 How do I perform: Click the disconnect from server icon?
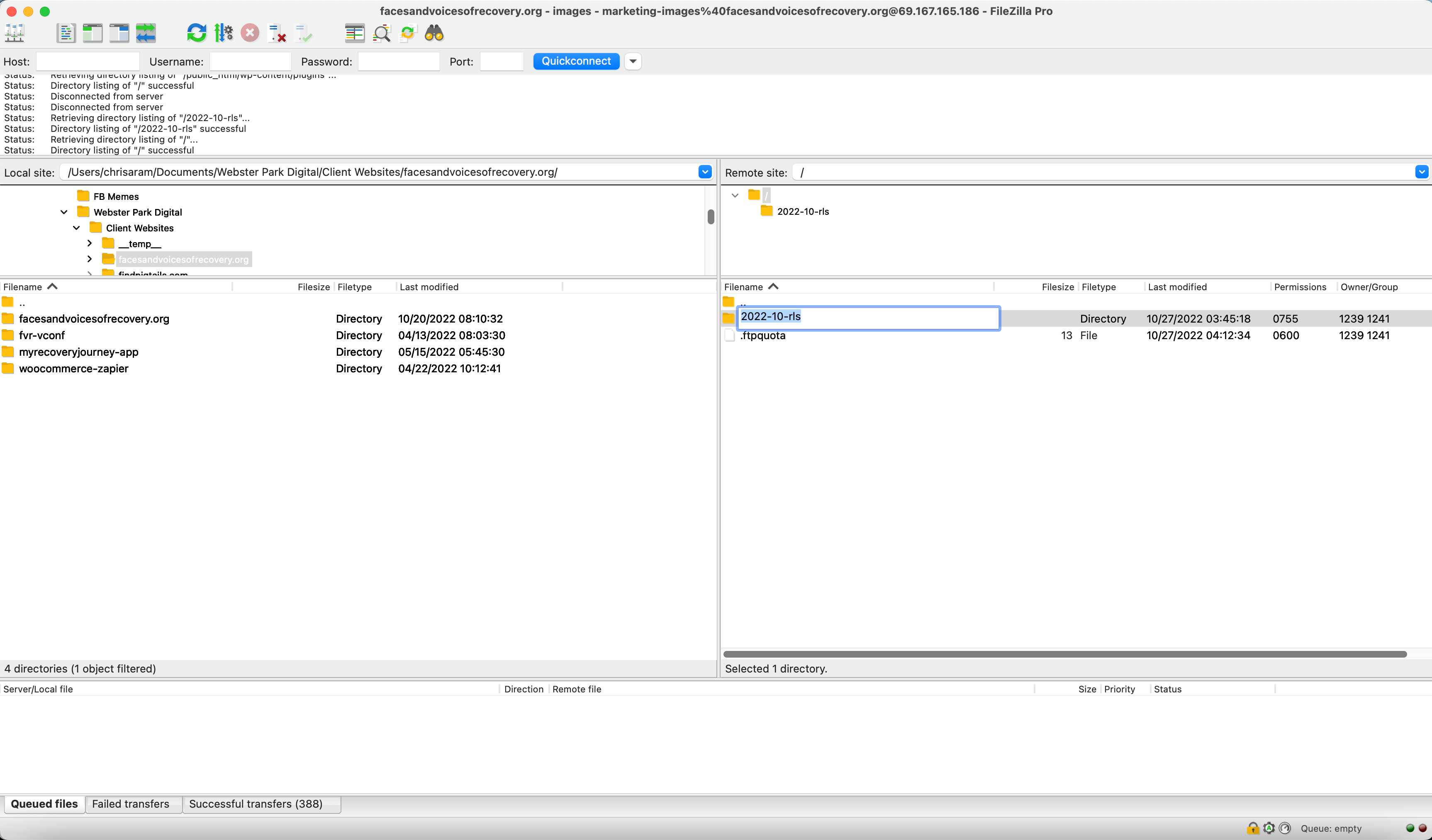(x=277, y=33)
